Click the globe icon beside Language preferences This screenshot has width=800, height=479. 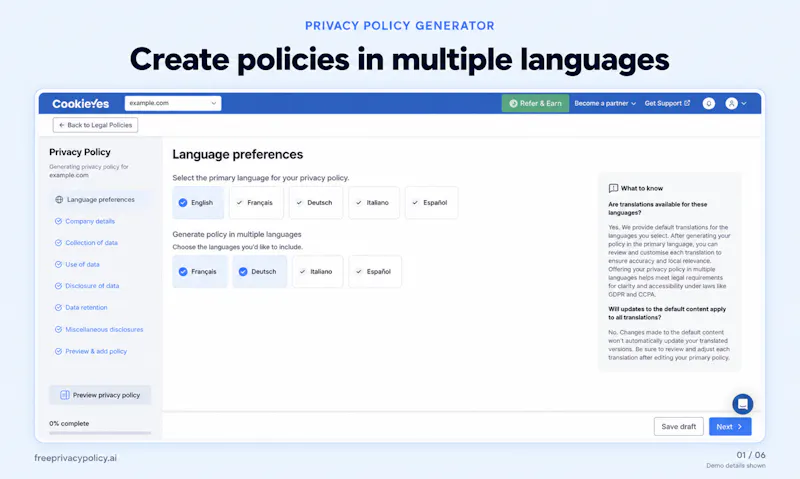coord(59,199)
